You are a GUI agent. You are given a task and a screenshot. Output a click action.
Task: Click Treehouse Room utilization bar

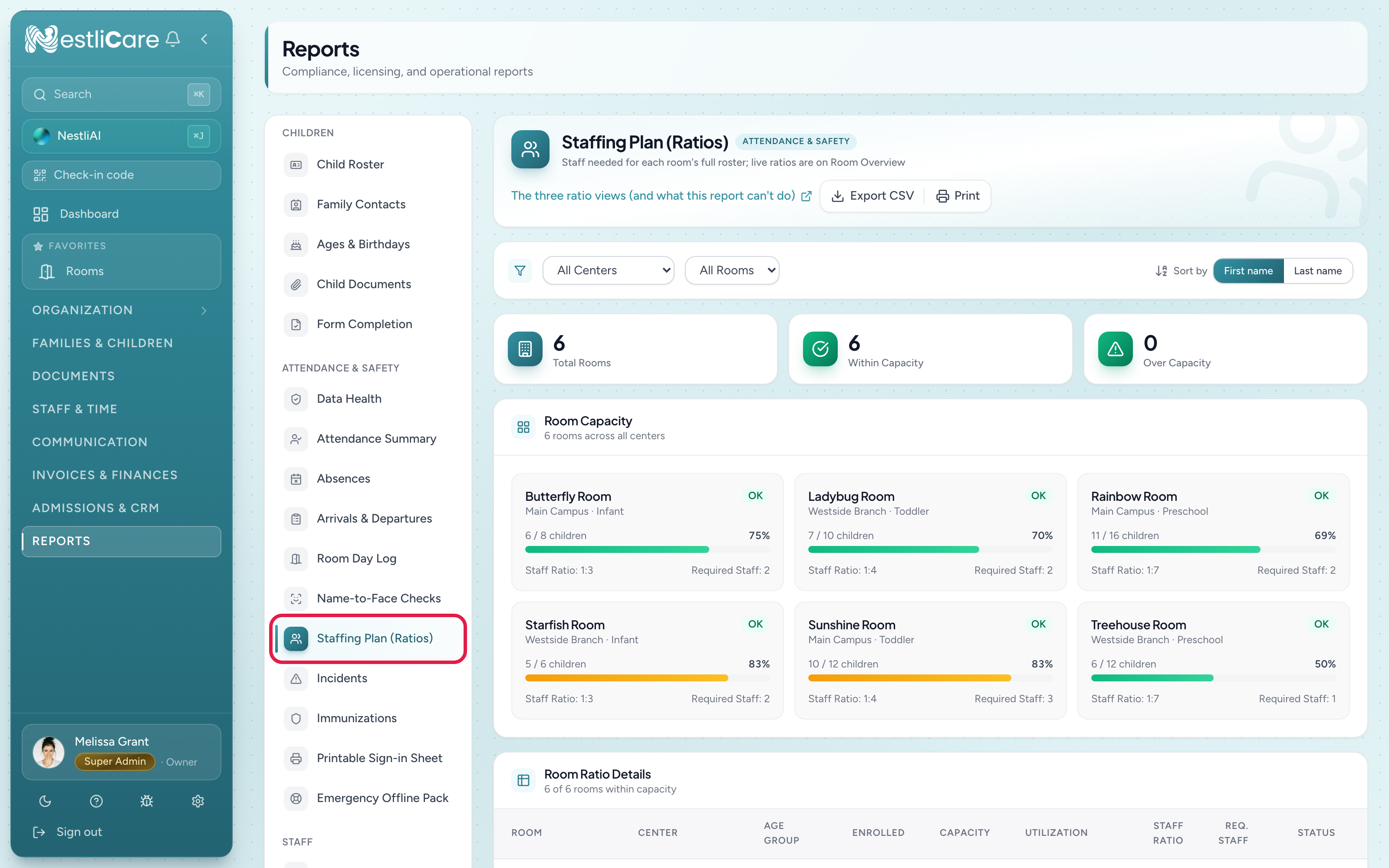[1213, 678]
